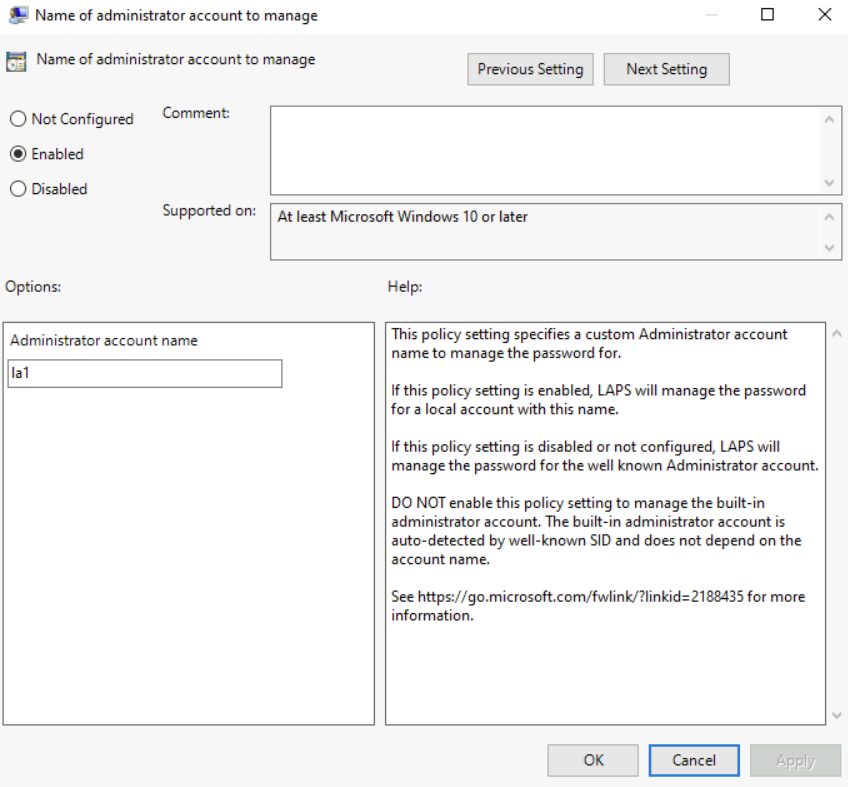
Task: Click 'Name of administrator account to manage' heading
Action: point(176,59)
